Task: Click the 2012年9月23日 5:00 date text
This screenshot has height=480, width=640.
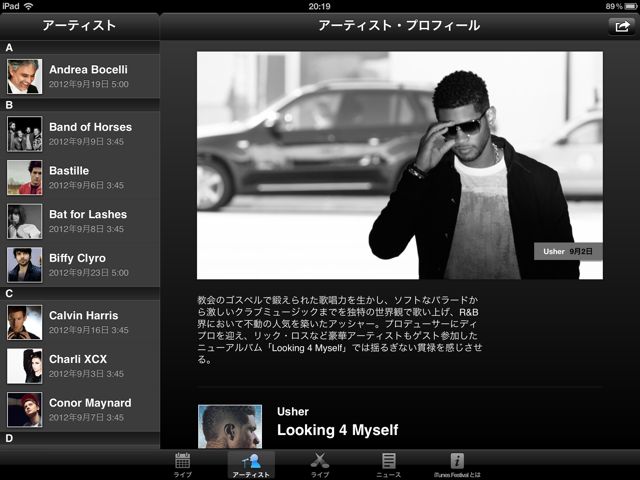Action: pos(89,273)
